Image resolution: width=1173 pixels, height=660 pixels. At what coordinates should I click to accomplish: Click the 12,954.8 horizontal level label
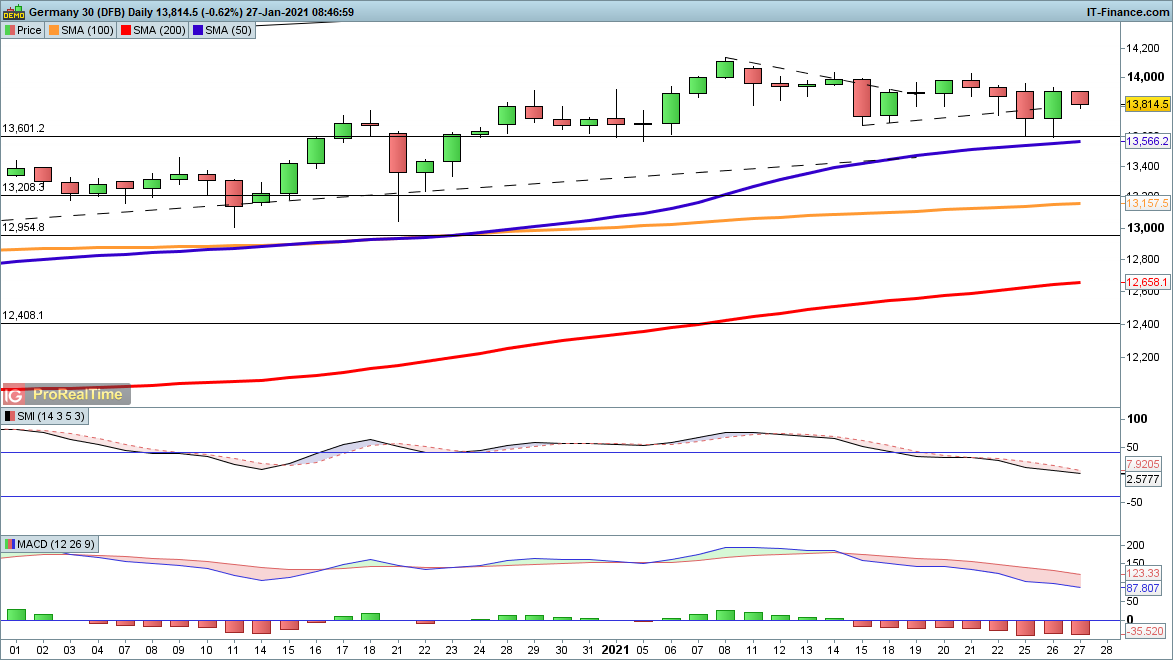tap(23, 228)
